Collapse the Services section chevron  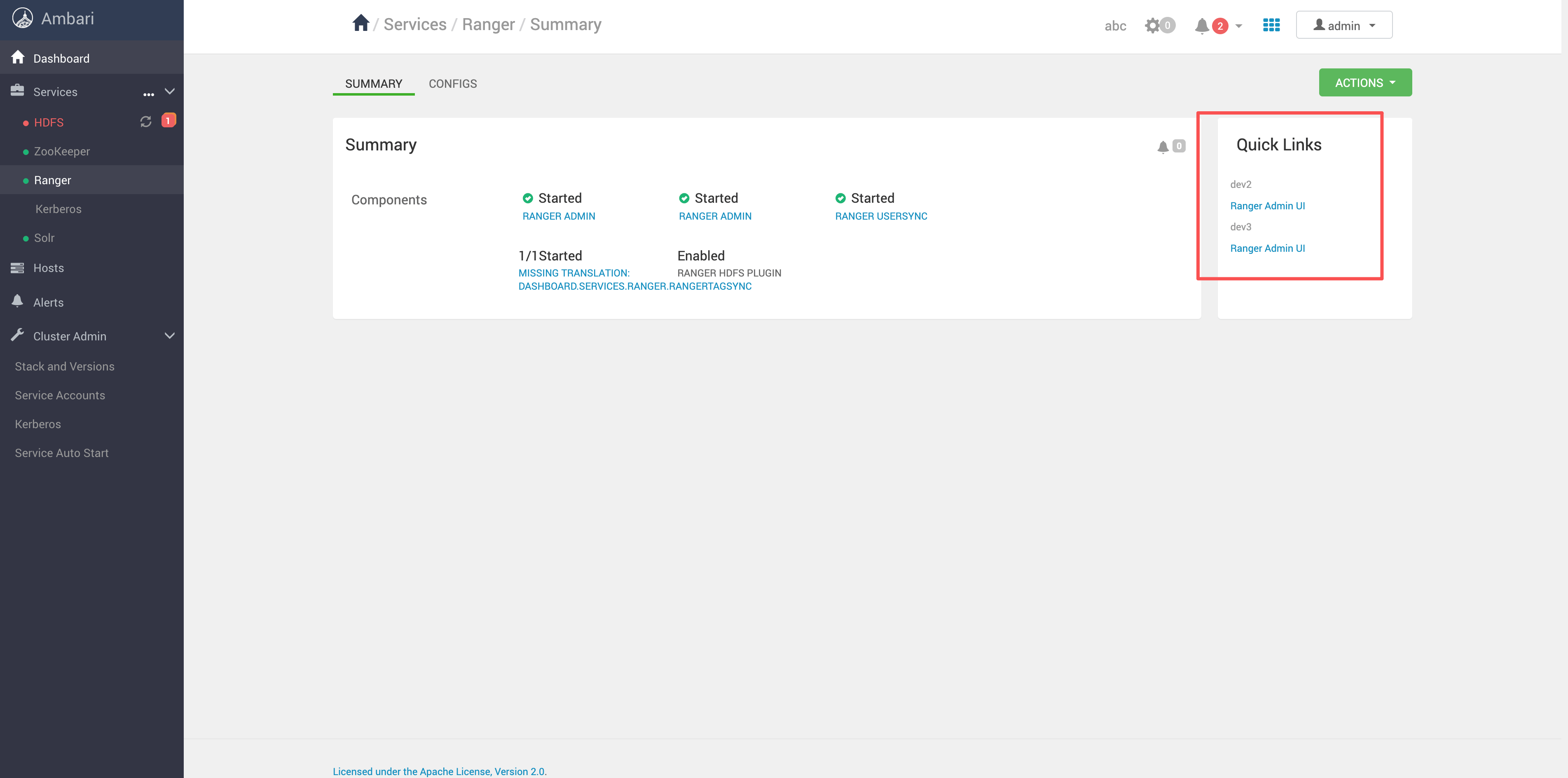[170, 91]
